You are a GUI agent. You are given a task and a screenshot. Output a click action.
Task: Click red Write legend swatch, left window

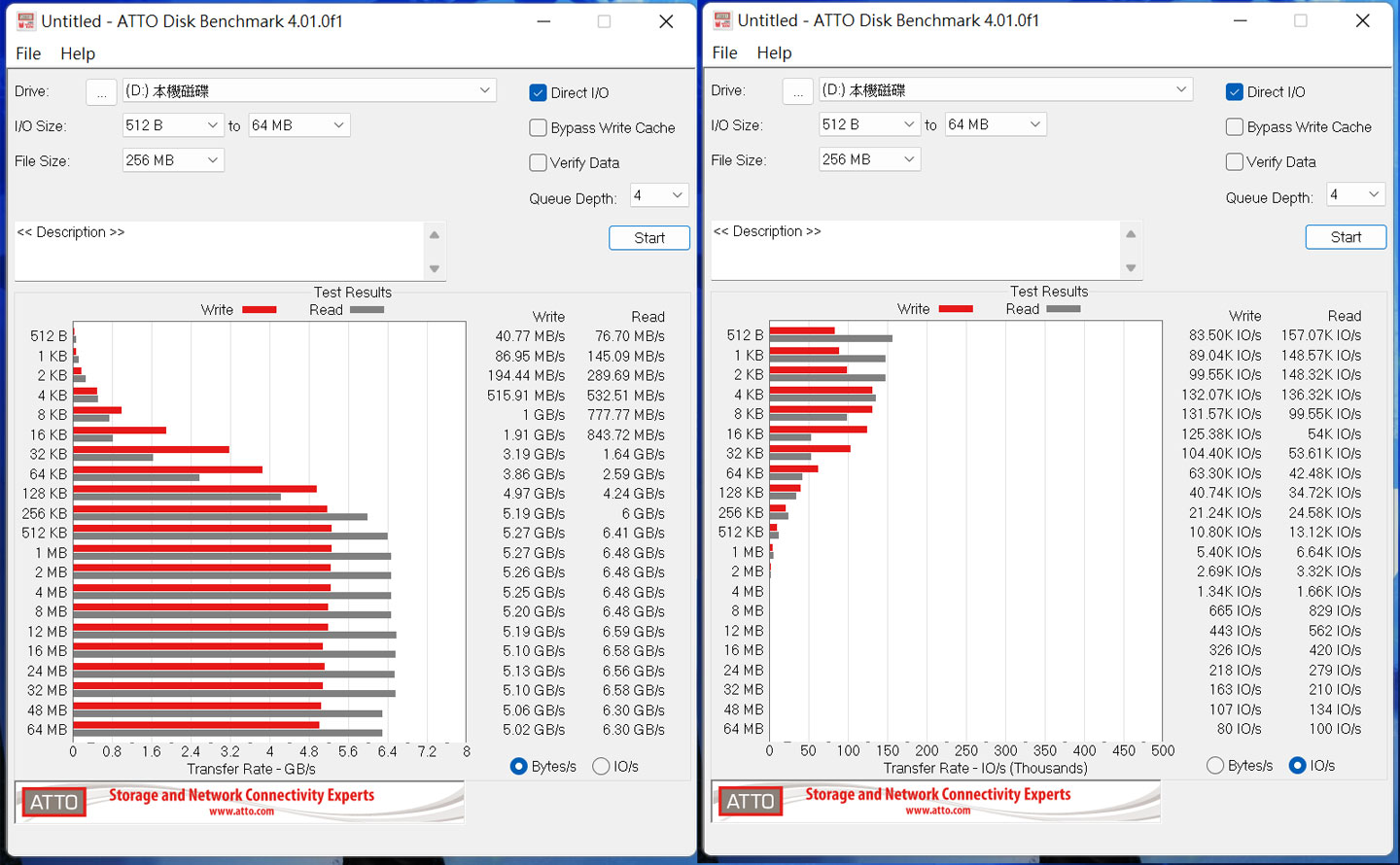pos(260,310)
